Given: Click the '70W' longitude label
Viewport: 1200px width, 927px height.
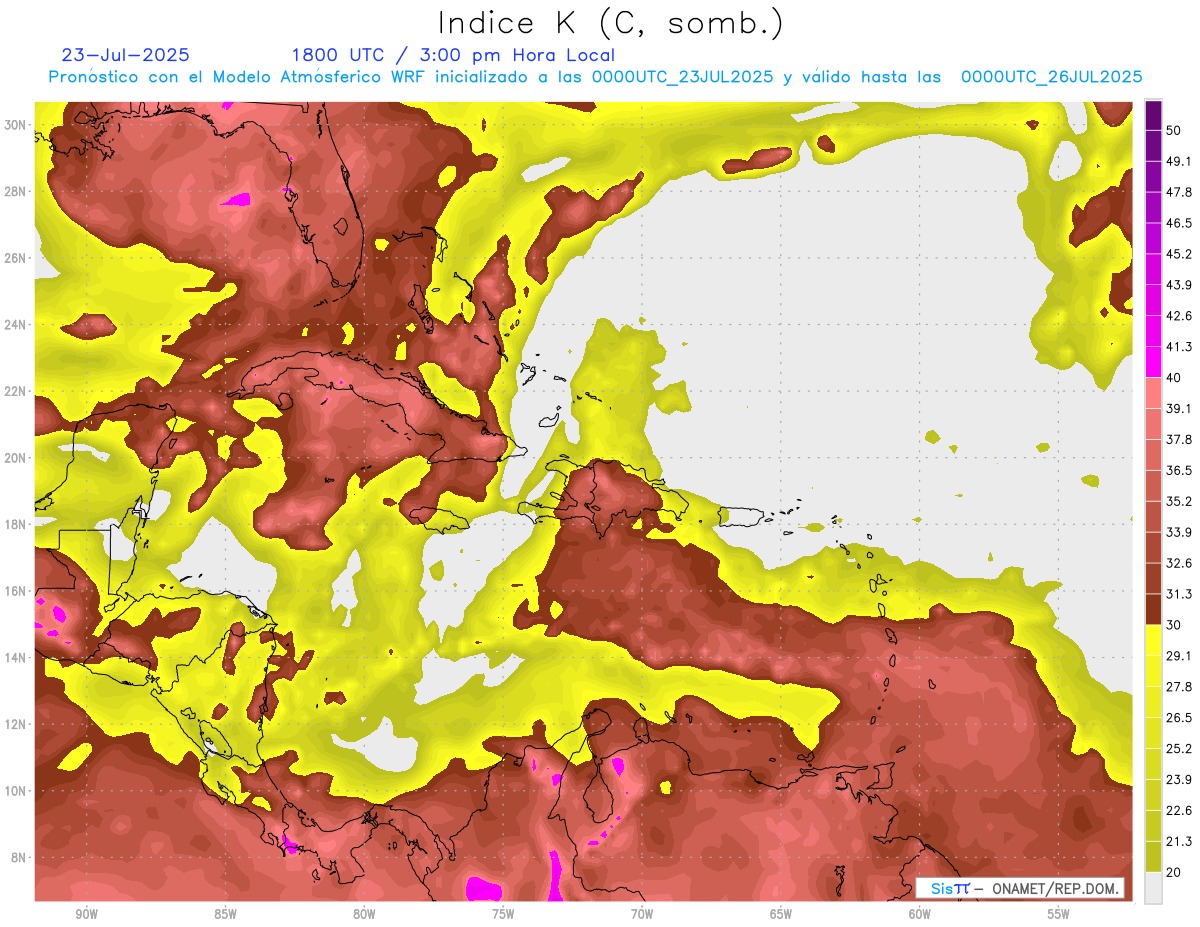Looking at the screenshot, I should point(642,914).
